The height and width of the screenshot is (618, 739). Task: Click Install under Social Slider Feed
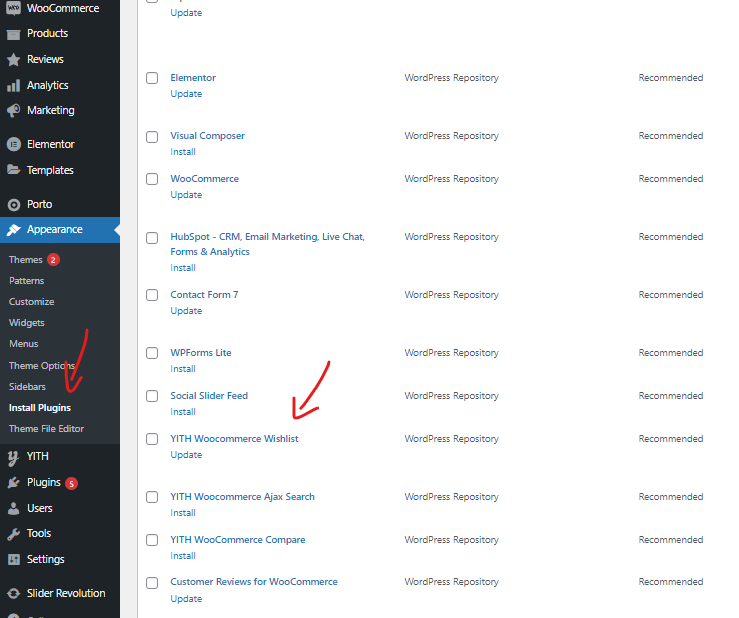click(x=183, y=412)
